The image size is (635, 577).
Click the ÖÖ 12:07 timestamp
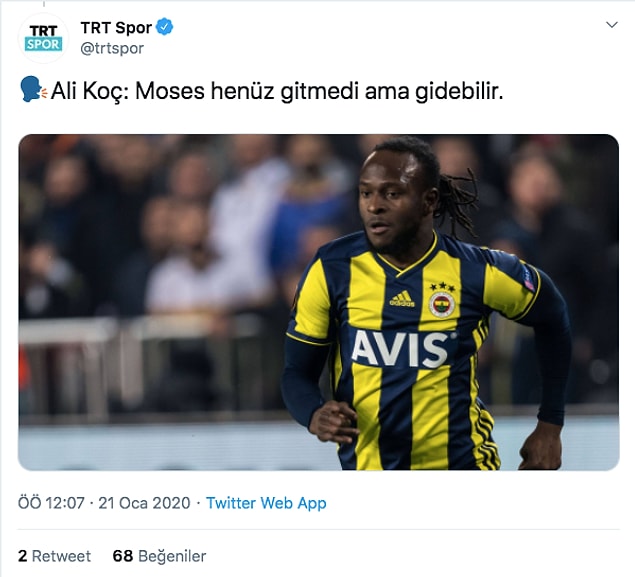[51, 503]
